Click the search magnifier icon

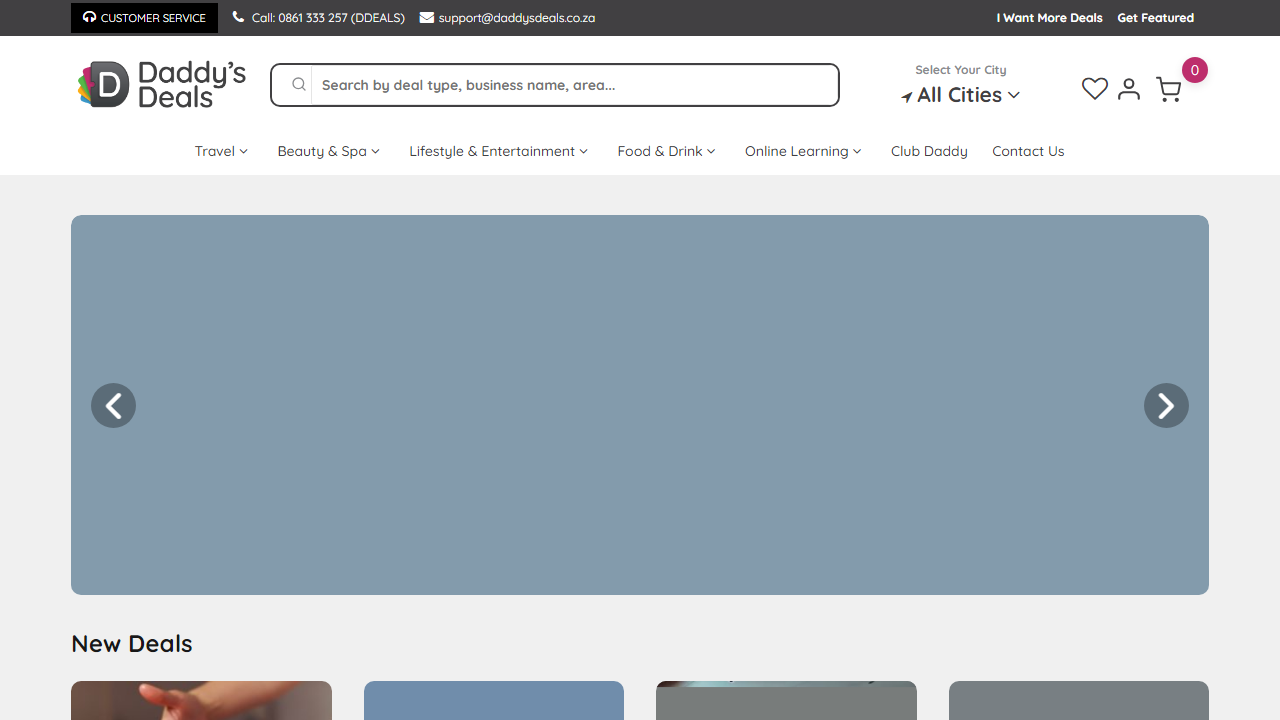[x=298, y=85]
